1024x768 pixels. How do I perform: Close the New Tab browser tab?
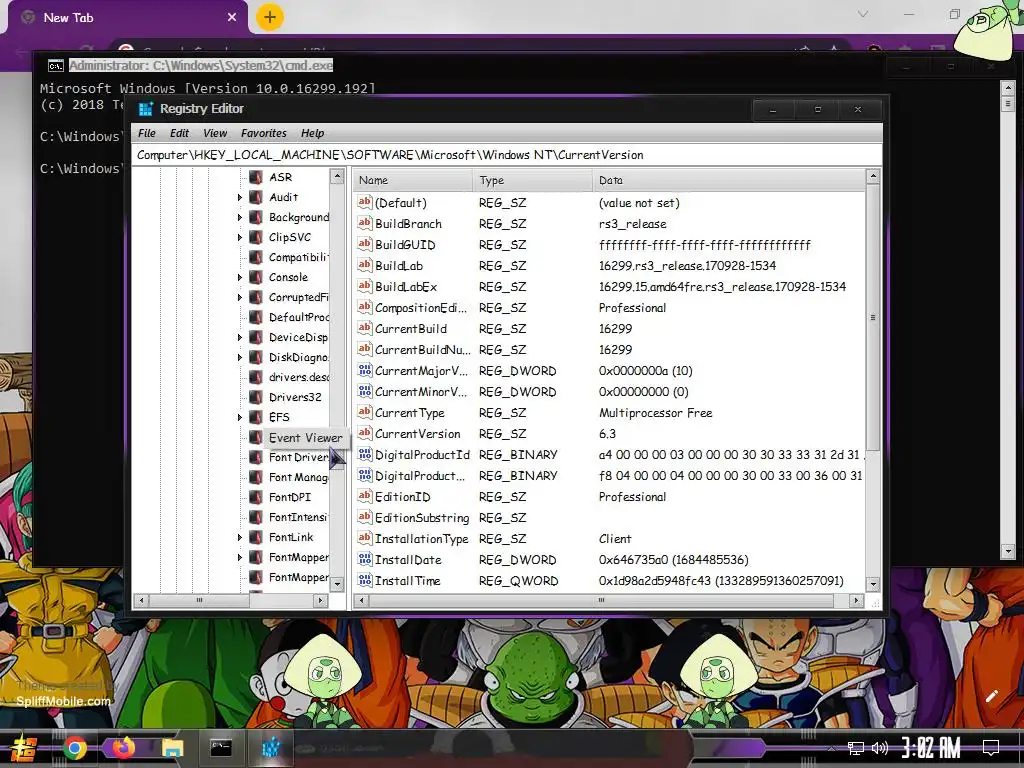[x=232, y=18]
